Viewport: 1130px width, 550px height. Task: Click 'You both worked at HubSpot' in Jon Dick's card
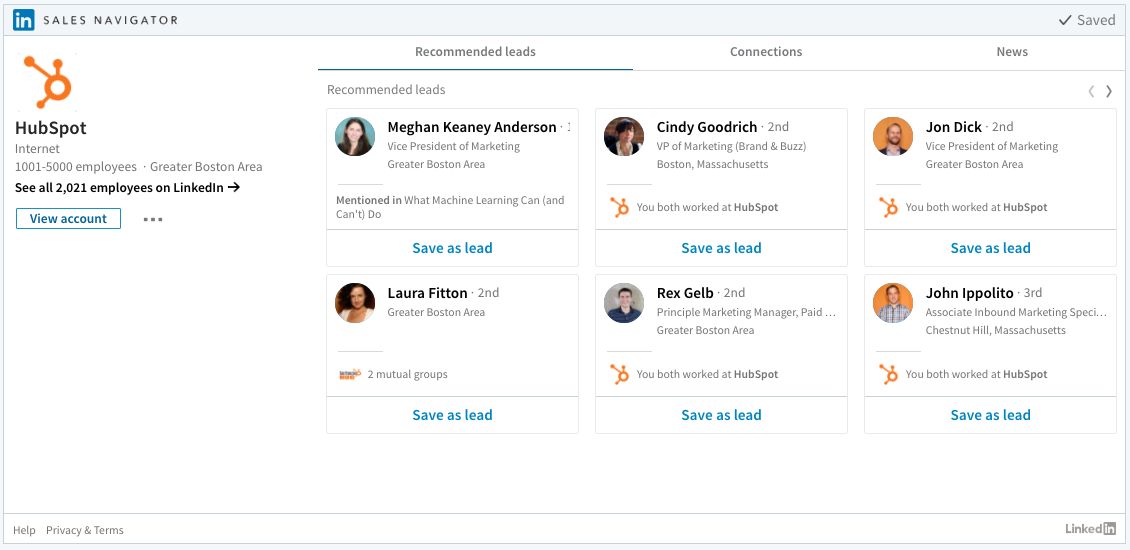coord(976,208)
